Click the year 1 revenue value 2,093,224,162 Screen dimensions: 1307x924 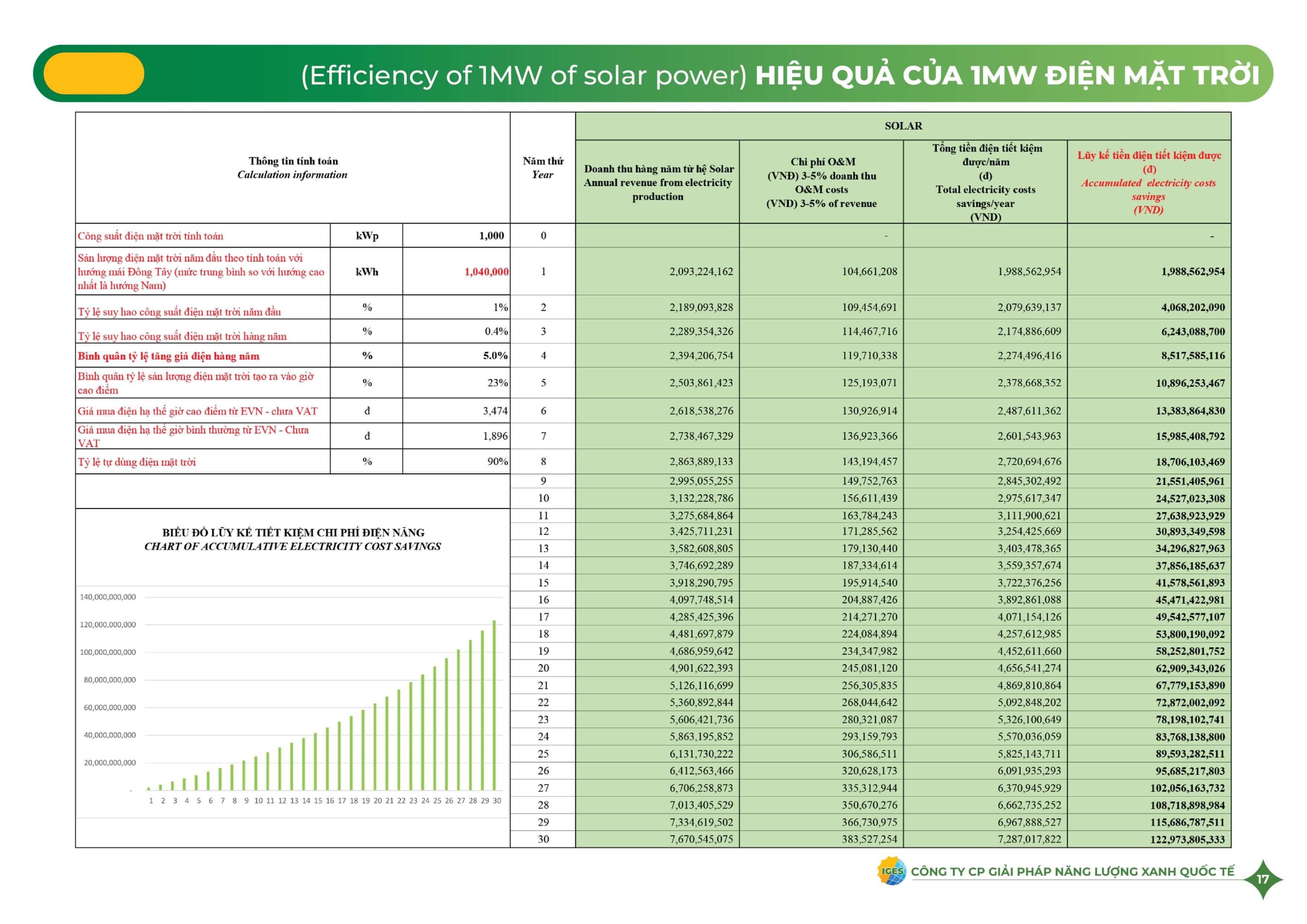[701, 272]
